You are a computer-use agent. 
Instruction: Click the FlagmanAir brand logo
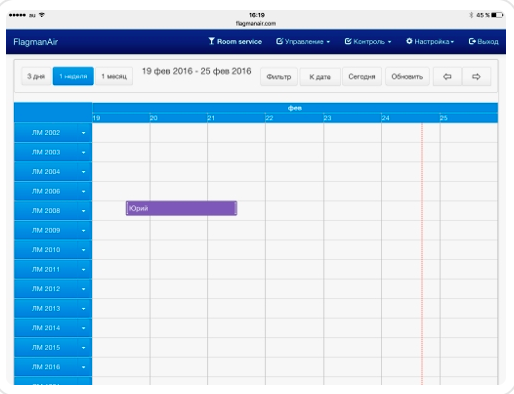coord(36,42)
